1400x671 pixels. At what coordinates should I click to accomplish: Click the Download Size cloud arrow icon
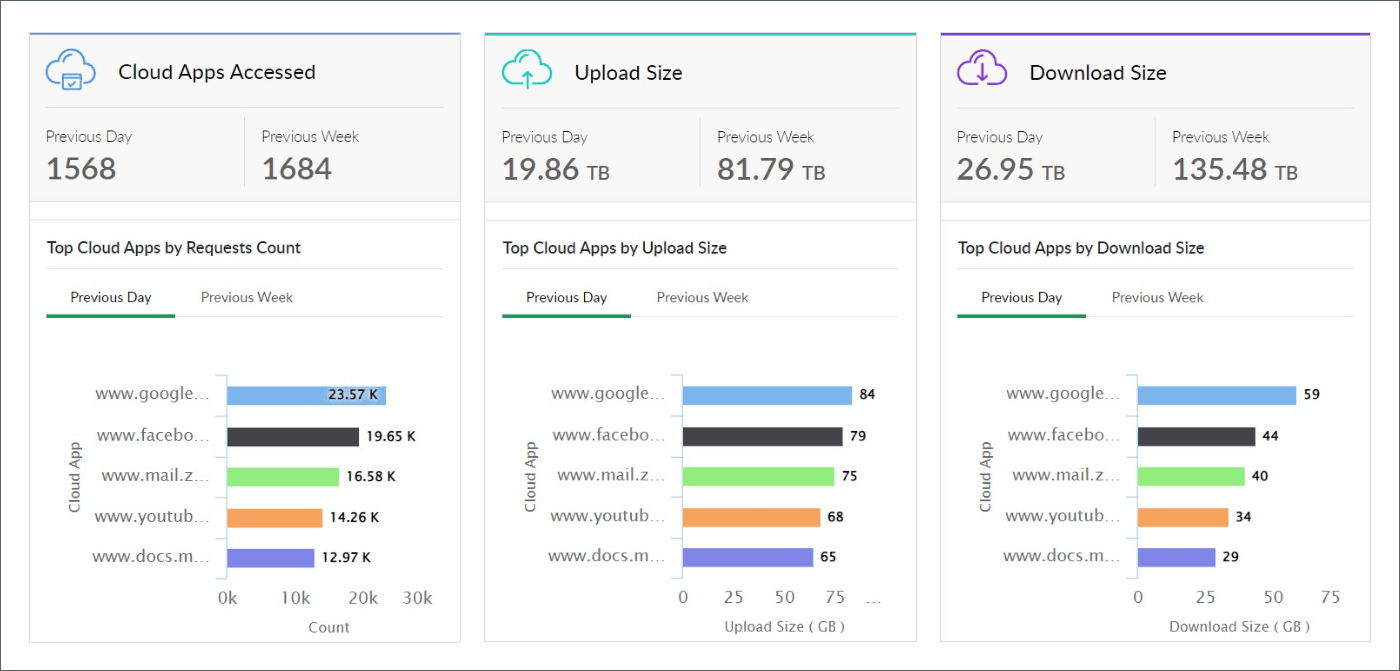[x=981, y=71]
